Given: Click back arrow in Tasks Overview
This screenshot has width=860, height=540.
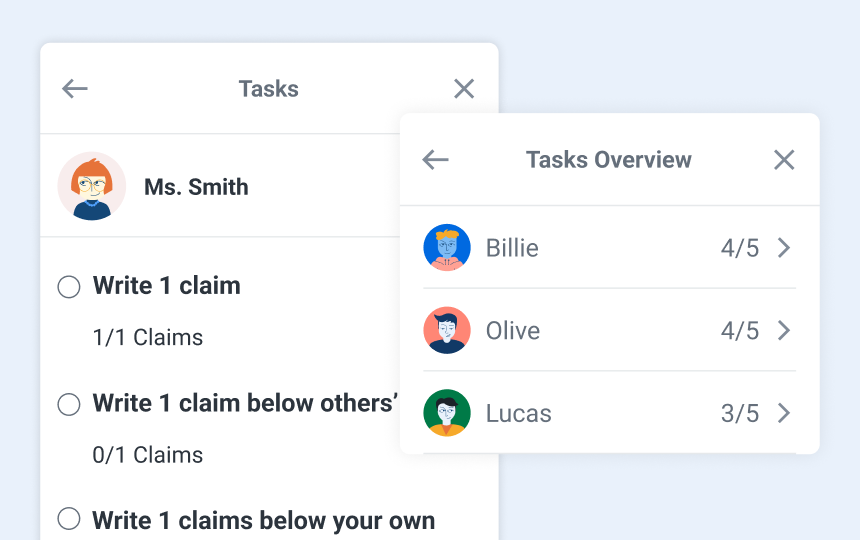Looking at the screenshot, I should (x=435, y=160).
